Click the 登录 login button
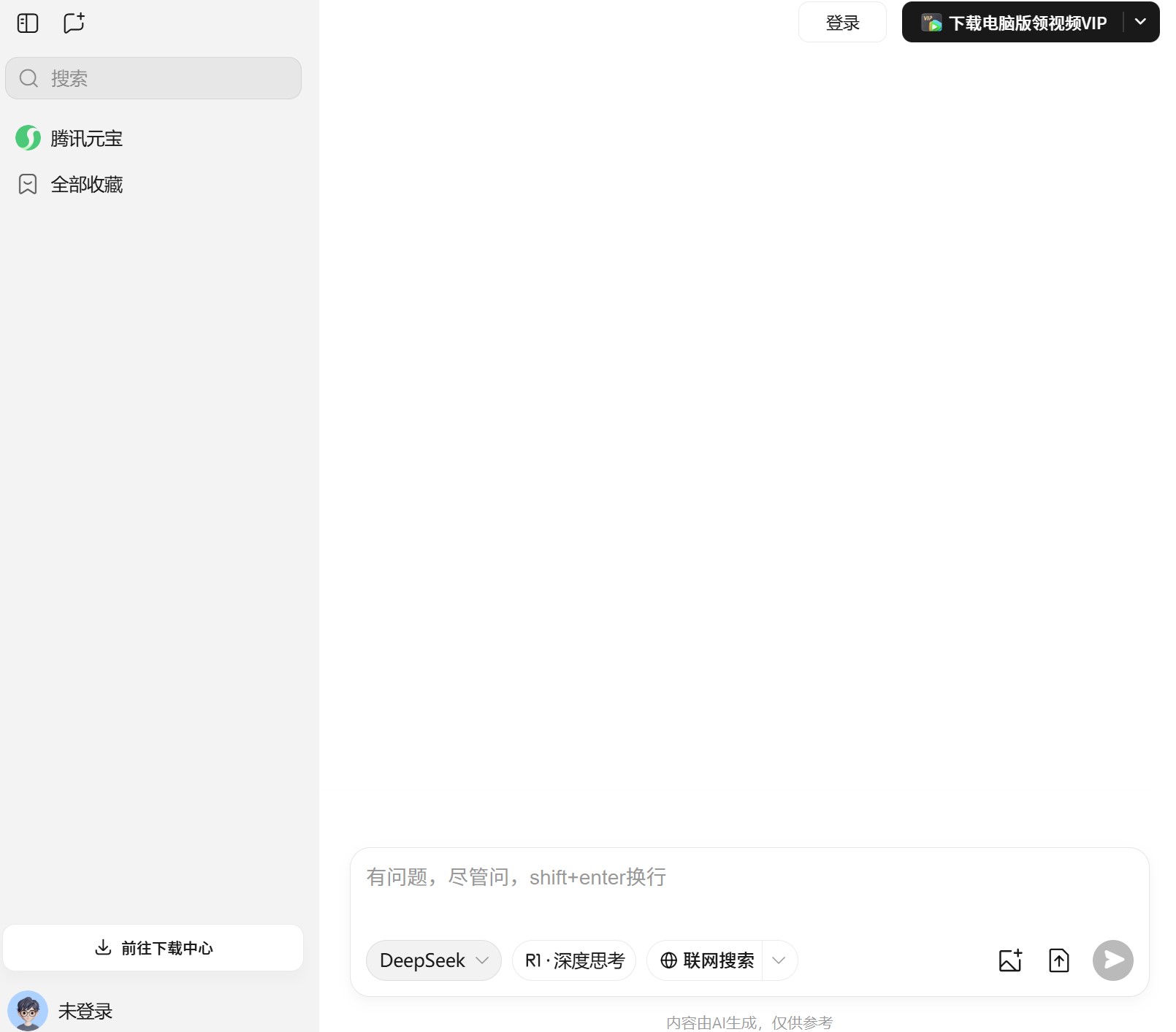Viewport: 1176px width, 1032px height. tap(842, 23)
